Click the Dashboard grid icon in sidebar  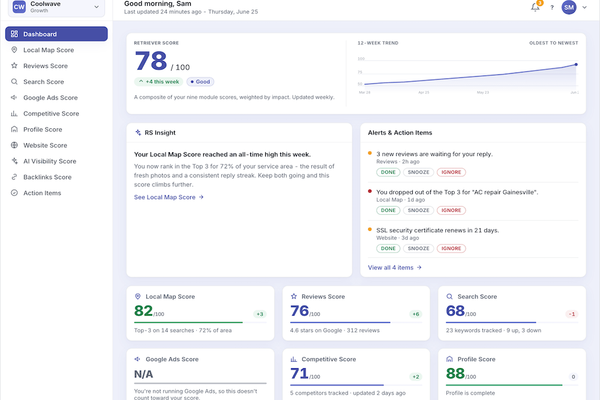point(14,34)
